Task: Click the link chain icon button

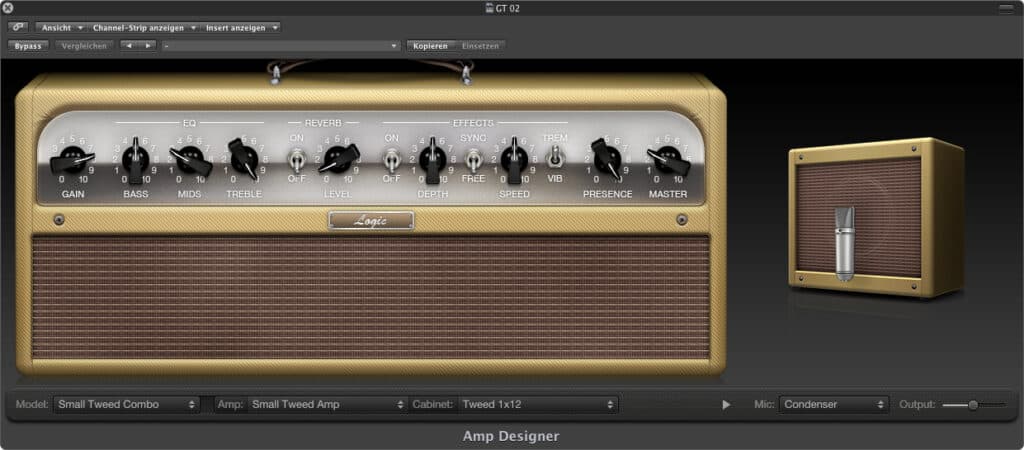Action: (18, 27)
